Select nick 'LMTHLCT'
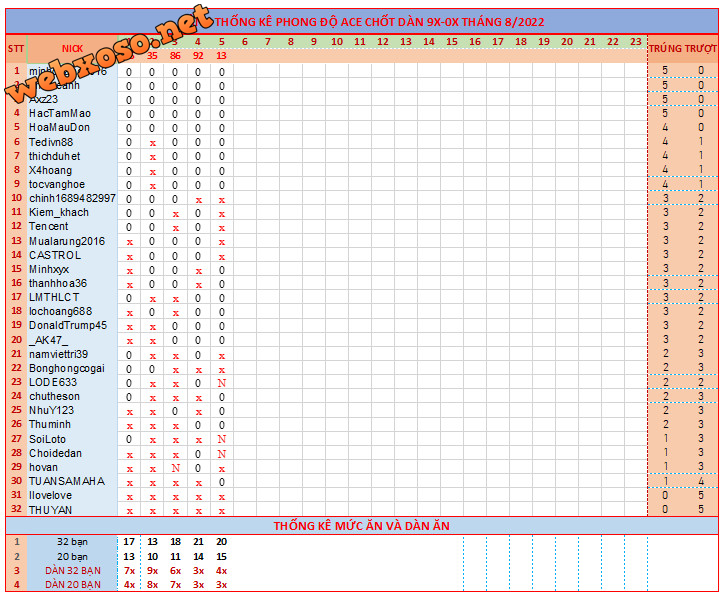The image size is (724, 596). (x=54, y=297)
